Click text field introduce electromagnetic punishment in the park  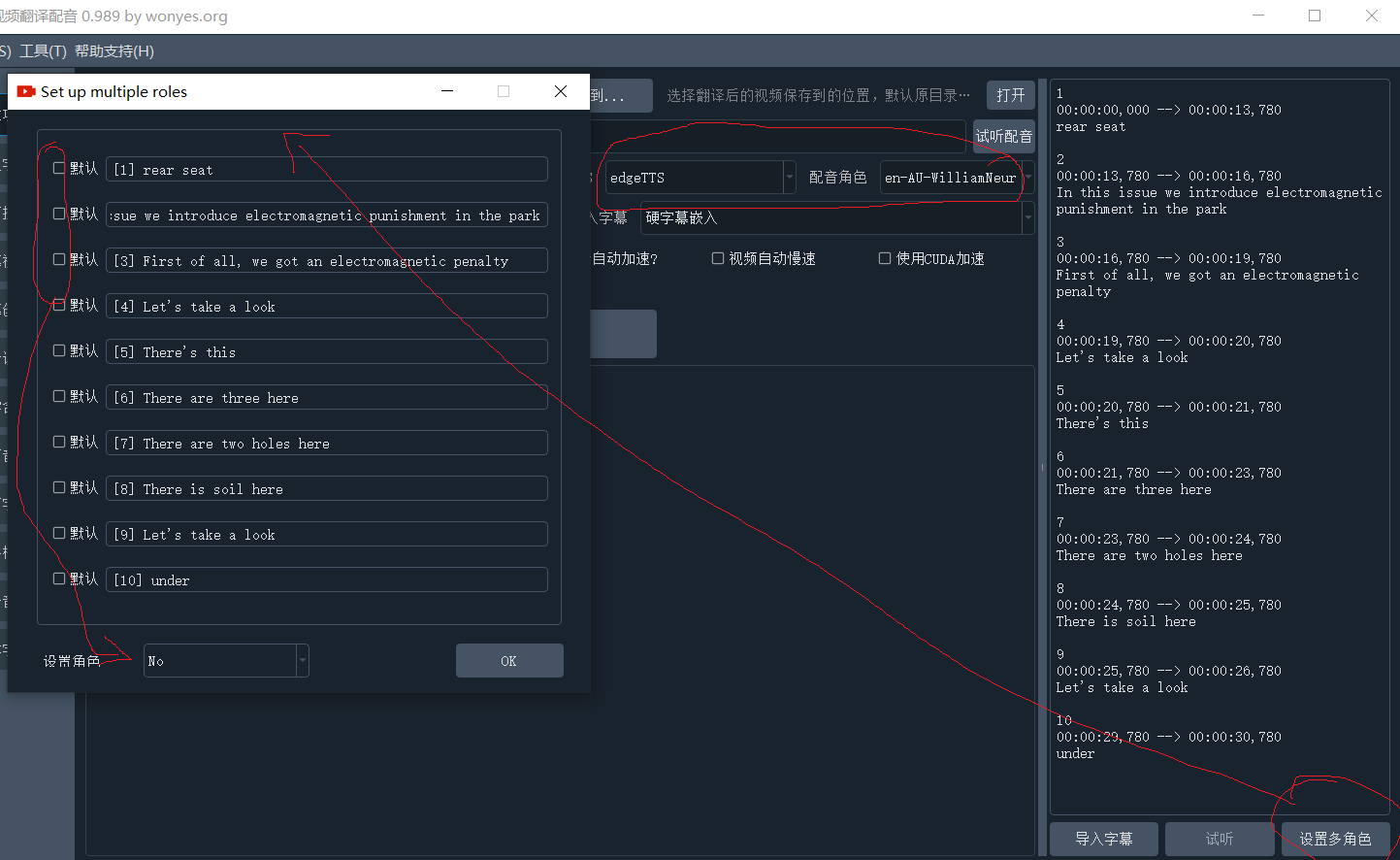click(x=327, y=215)
